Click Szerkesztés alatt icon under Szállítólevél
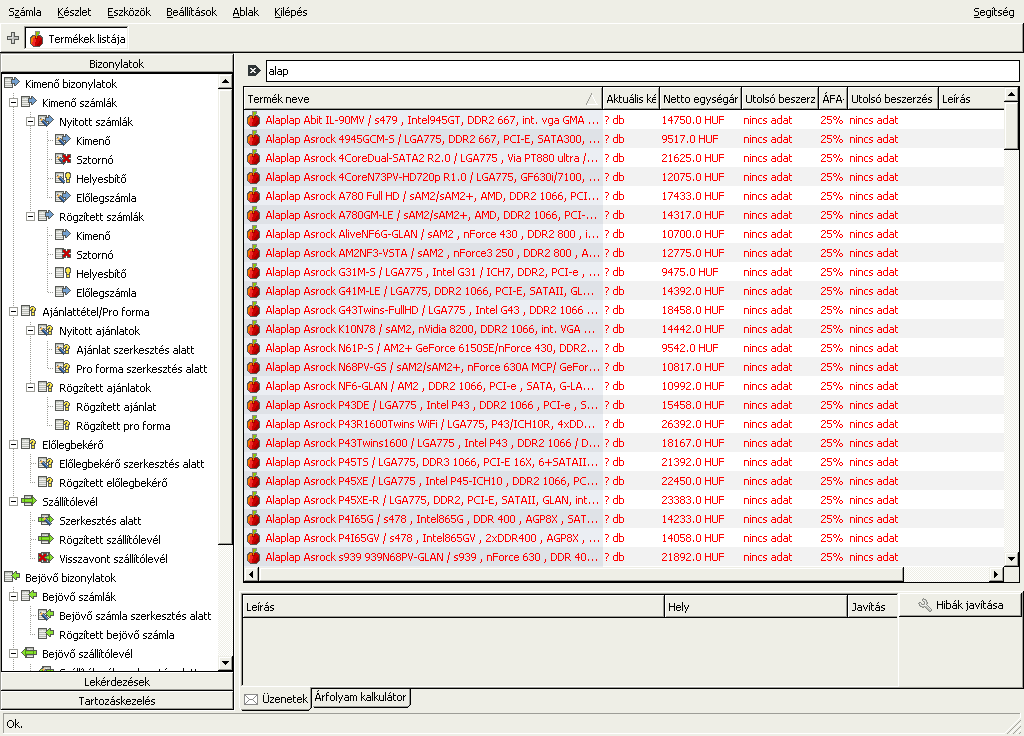 click(46, 520)
